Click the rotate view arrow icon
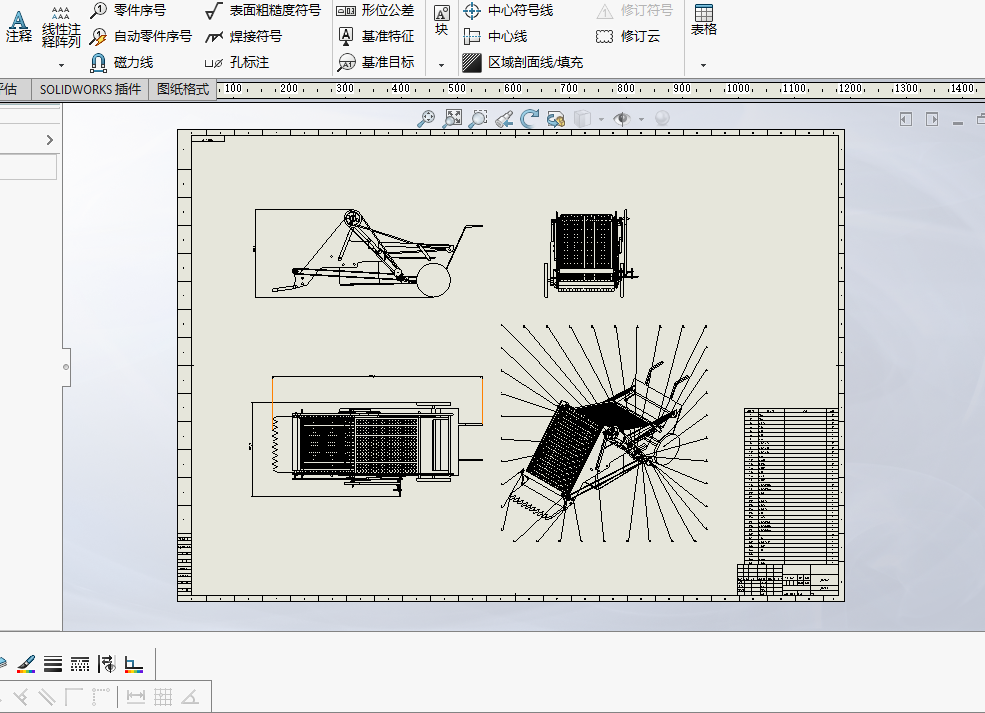The width and height of the screenshot is (985, 713). (x=530, y=119)
